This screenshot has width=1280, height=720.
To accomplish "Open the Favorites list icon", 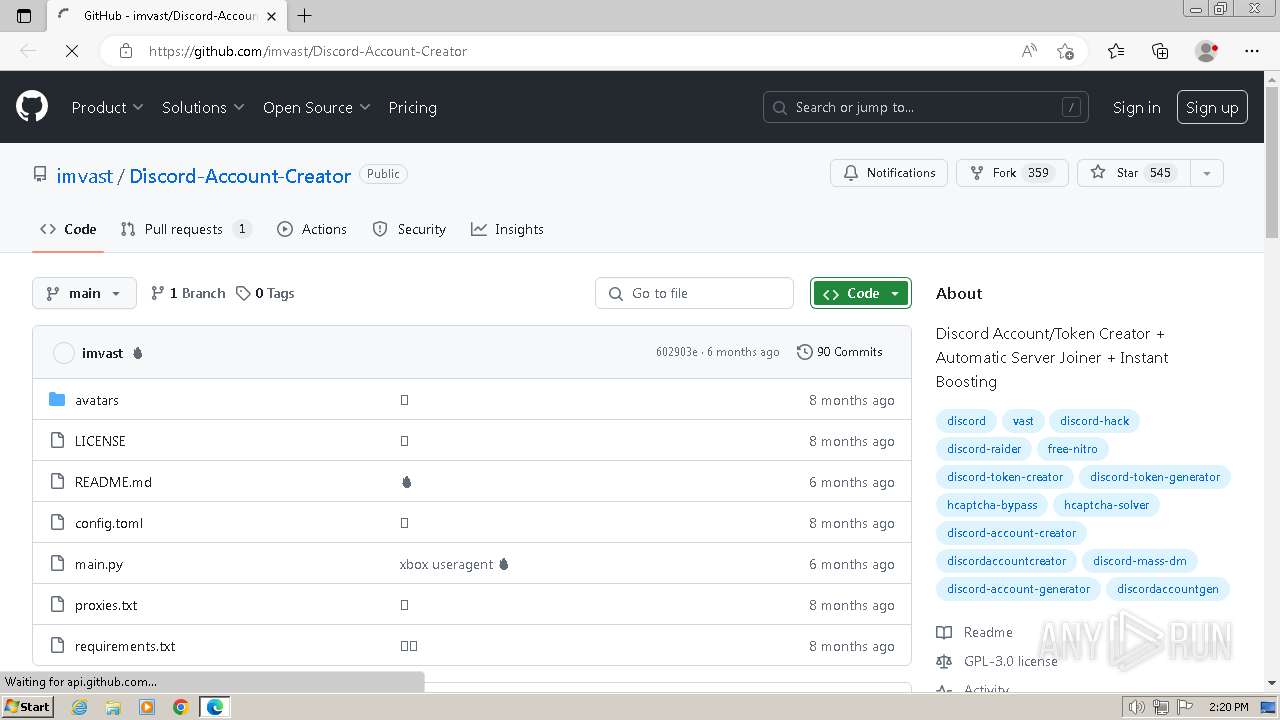I will click(x=1116, y=51).
